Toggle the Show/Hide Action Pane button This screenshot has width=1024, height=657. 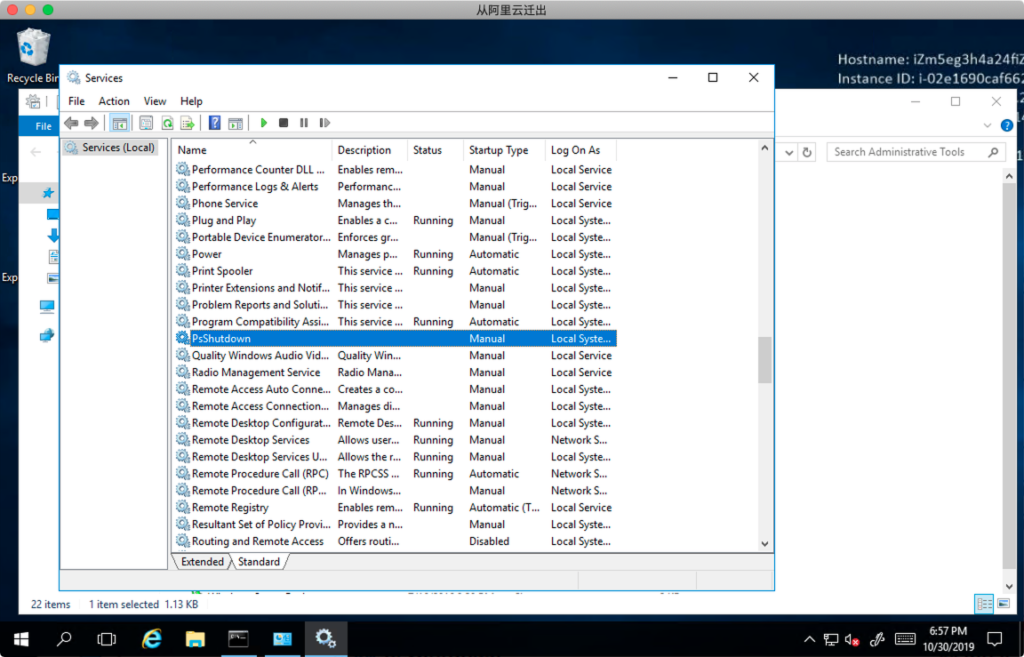coord(235,123)
